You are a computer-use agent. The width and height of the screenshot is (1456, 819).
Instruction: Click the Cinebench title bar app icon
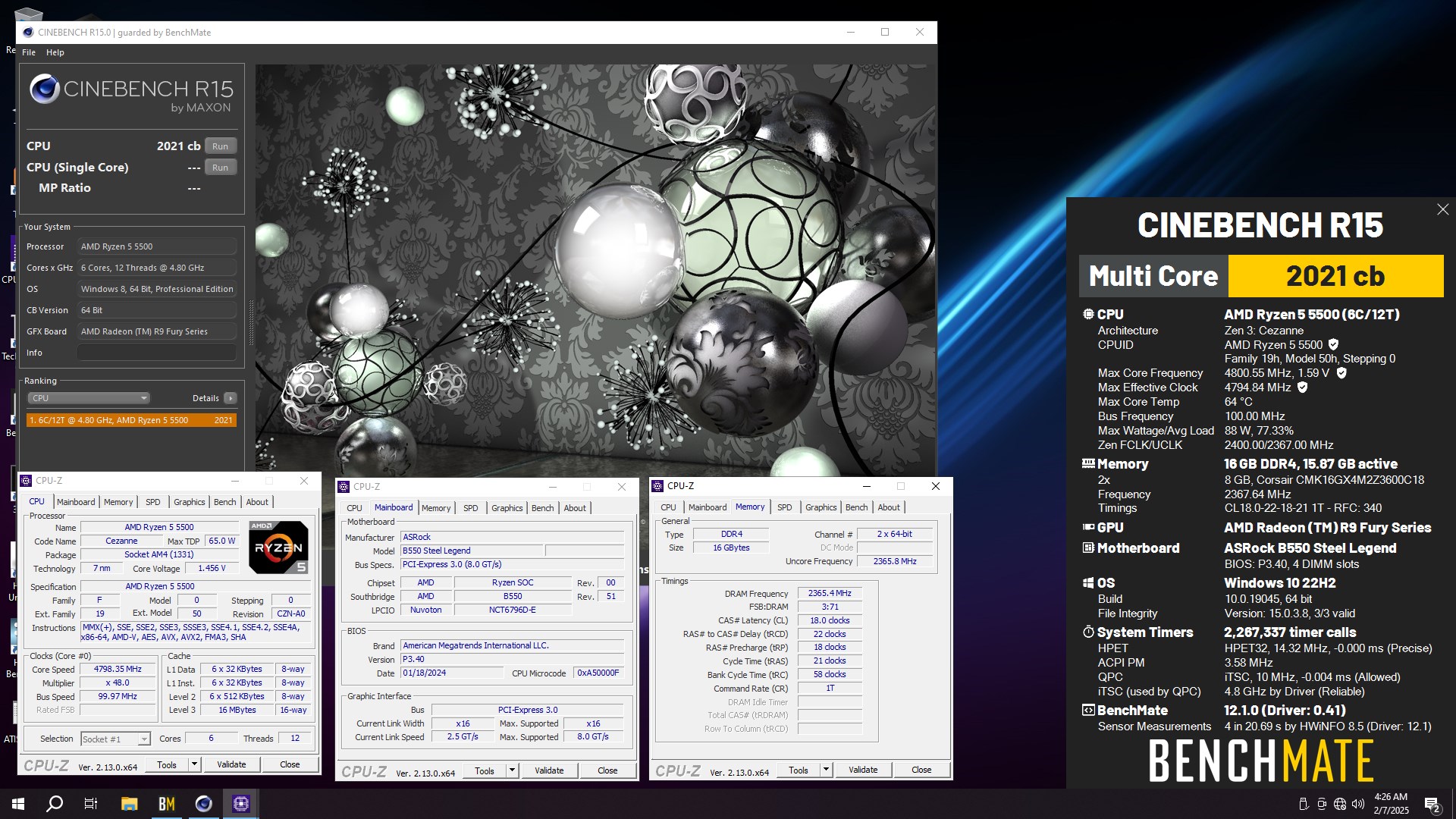coord(28,33)
